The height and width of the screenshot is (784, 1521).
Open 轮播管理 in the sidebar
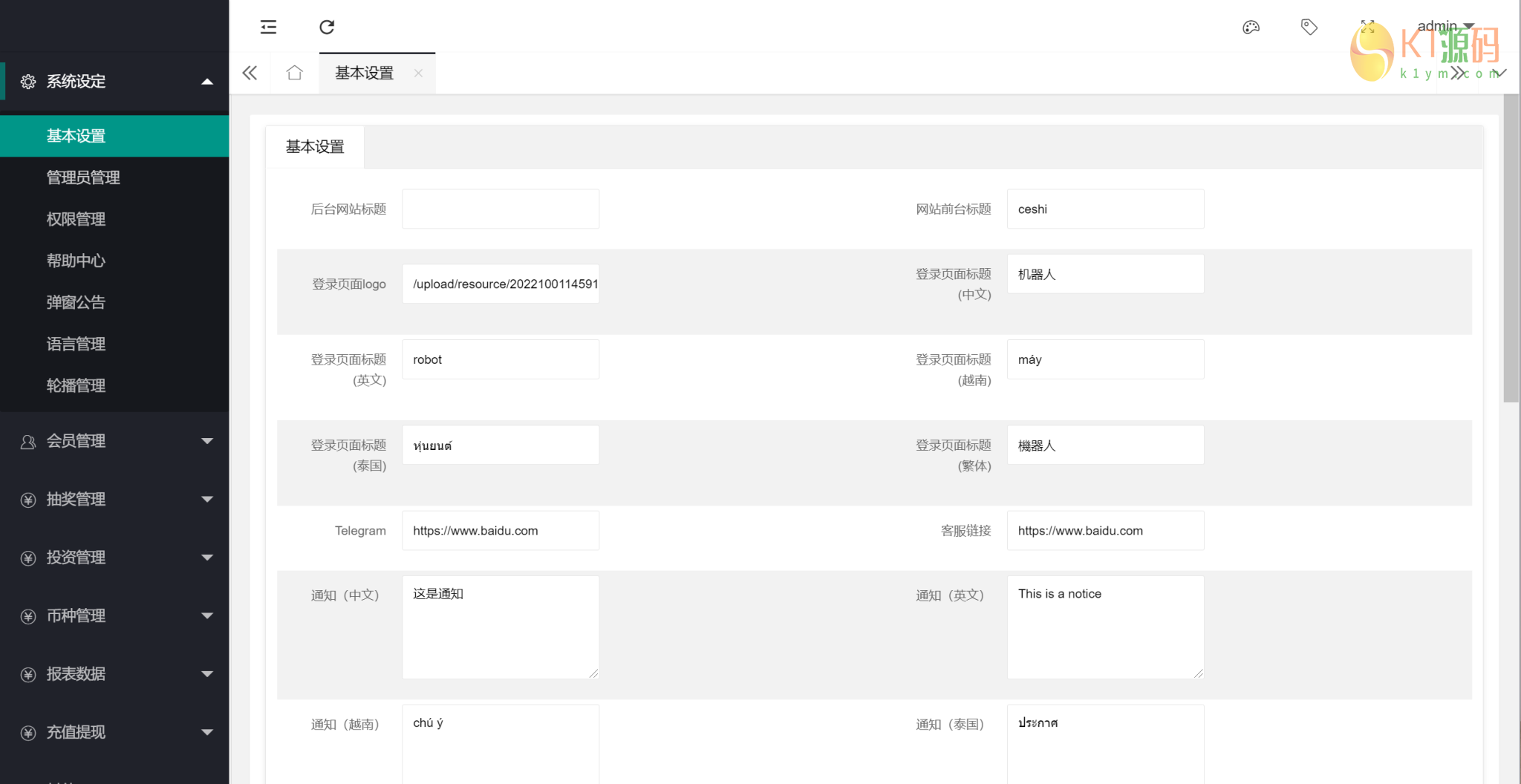(76, 385)
